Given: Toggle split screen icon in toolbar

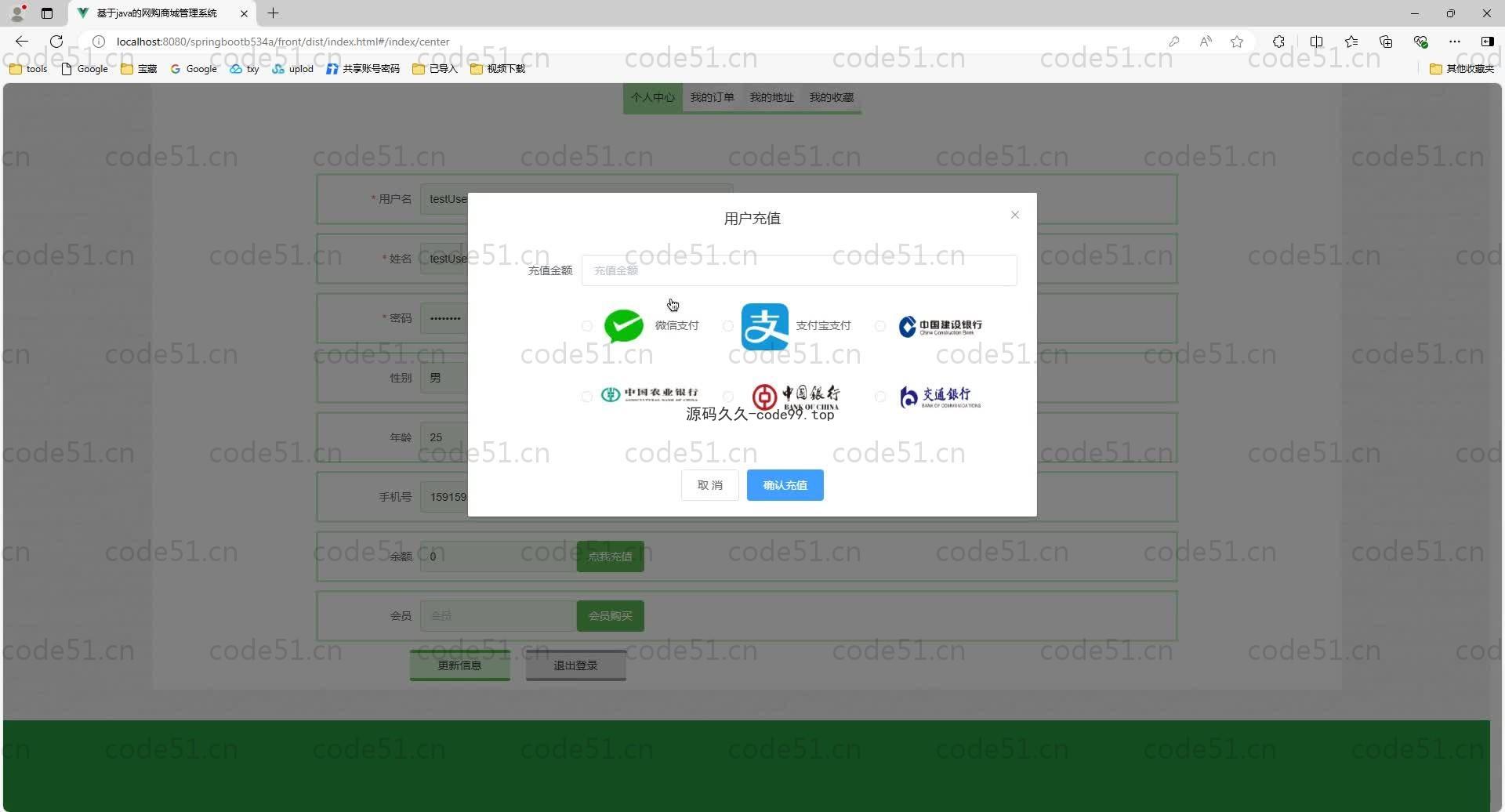Looking at the screenshot, I should pos(1316,42).
